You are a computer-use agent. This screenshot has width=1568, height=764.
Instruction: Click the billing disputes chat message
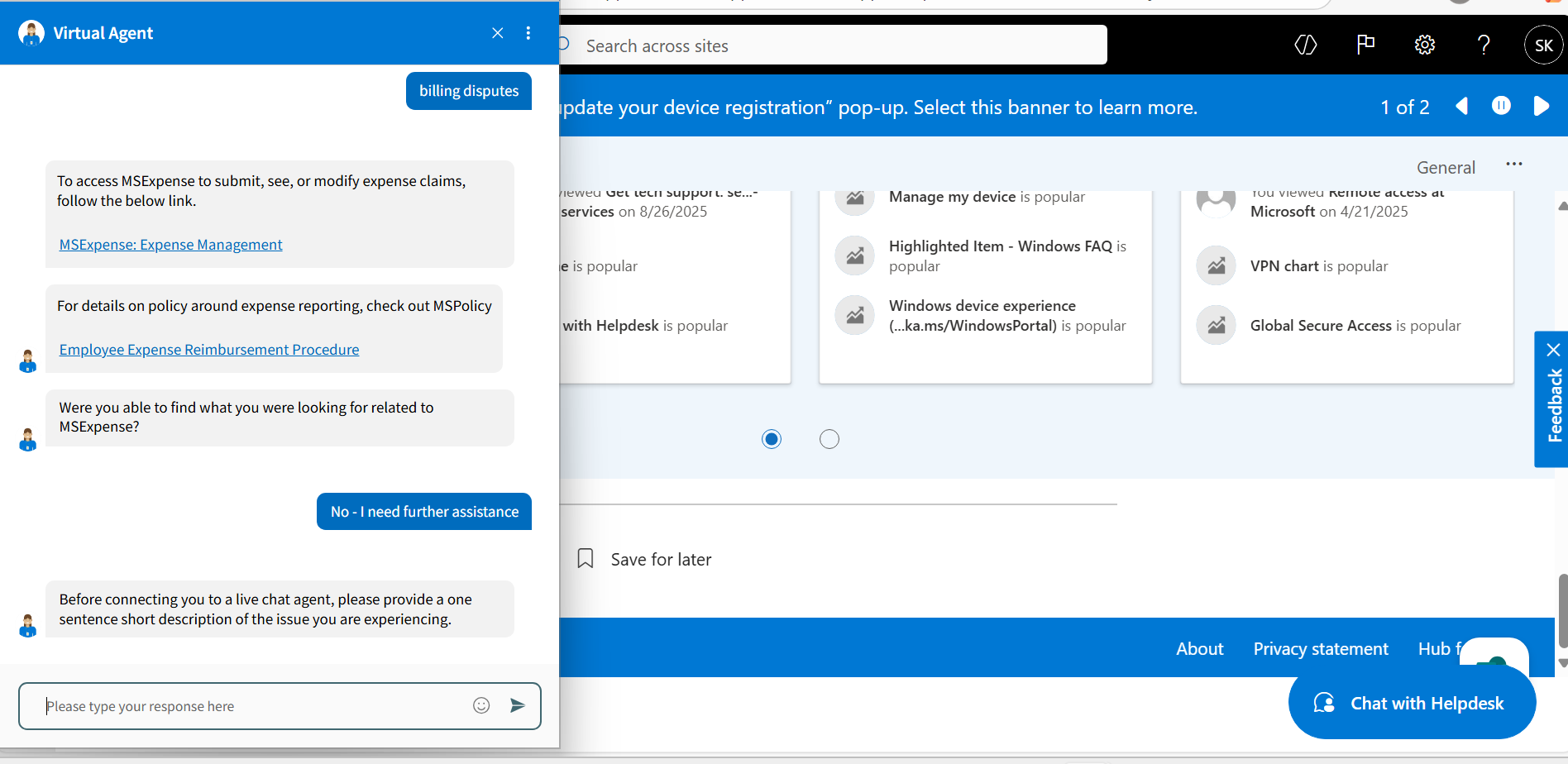tap(469, 91)
